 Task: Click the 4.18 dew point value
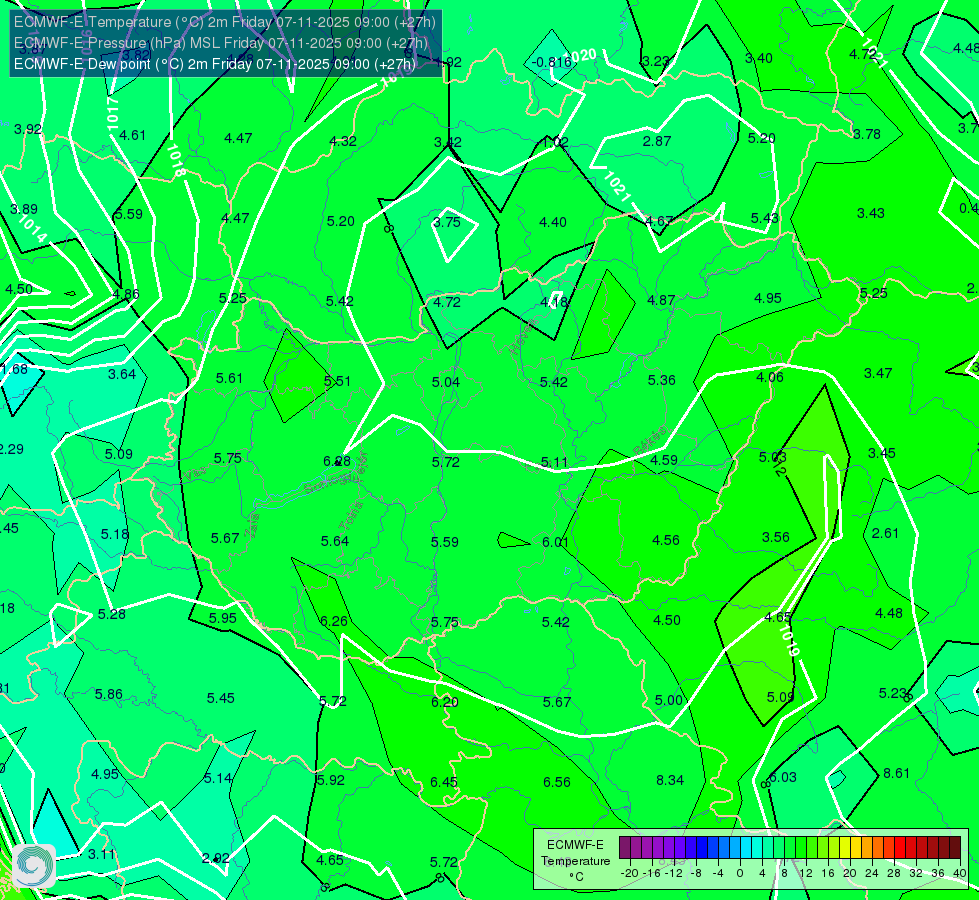[554, 302]
